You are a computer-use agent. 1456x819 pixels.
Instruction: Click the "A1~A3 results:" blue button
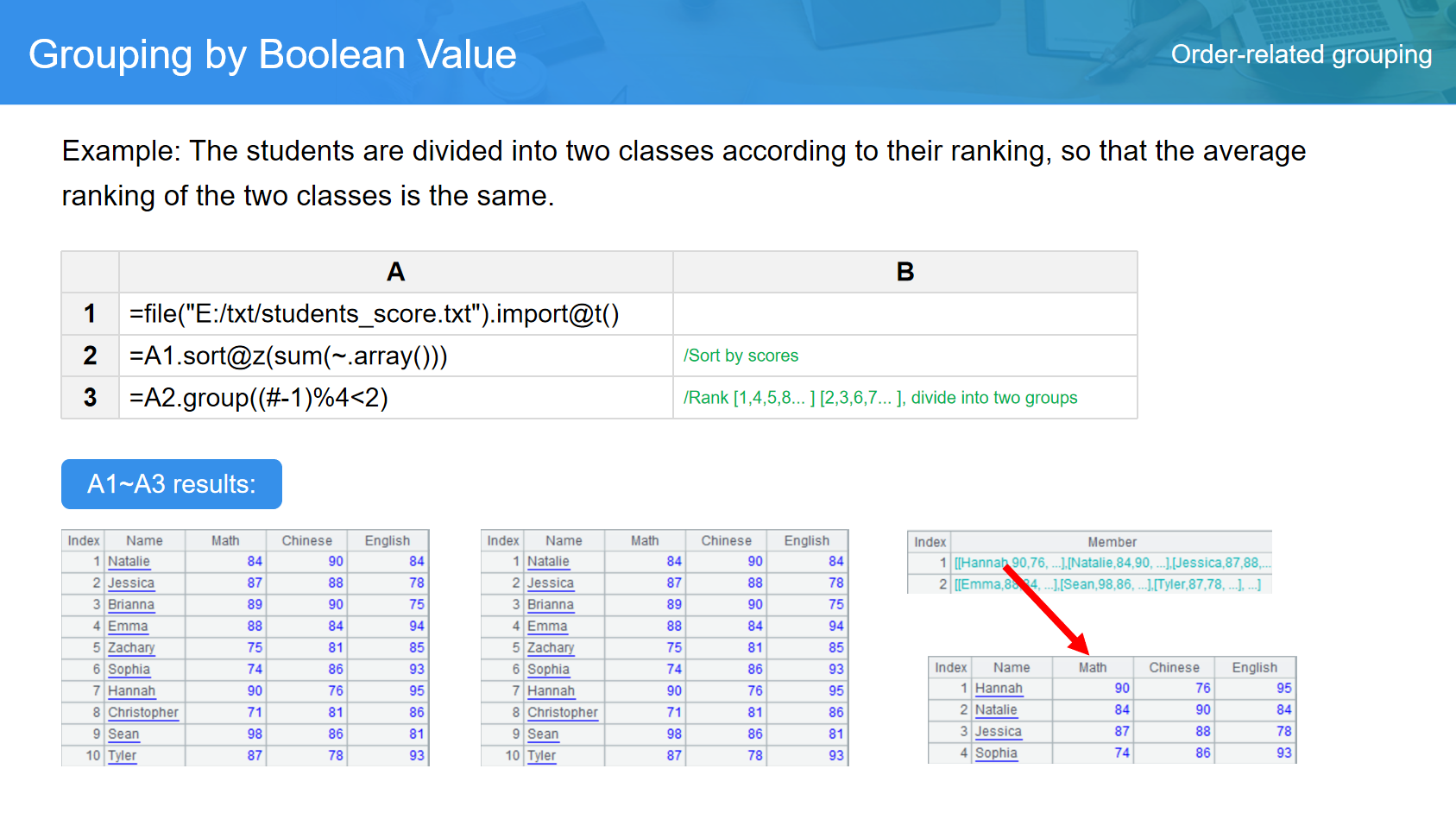[x=171, y=484]
